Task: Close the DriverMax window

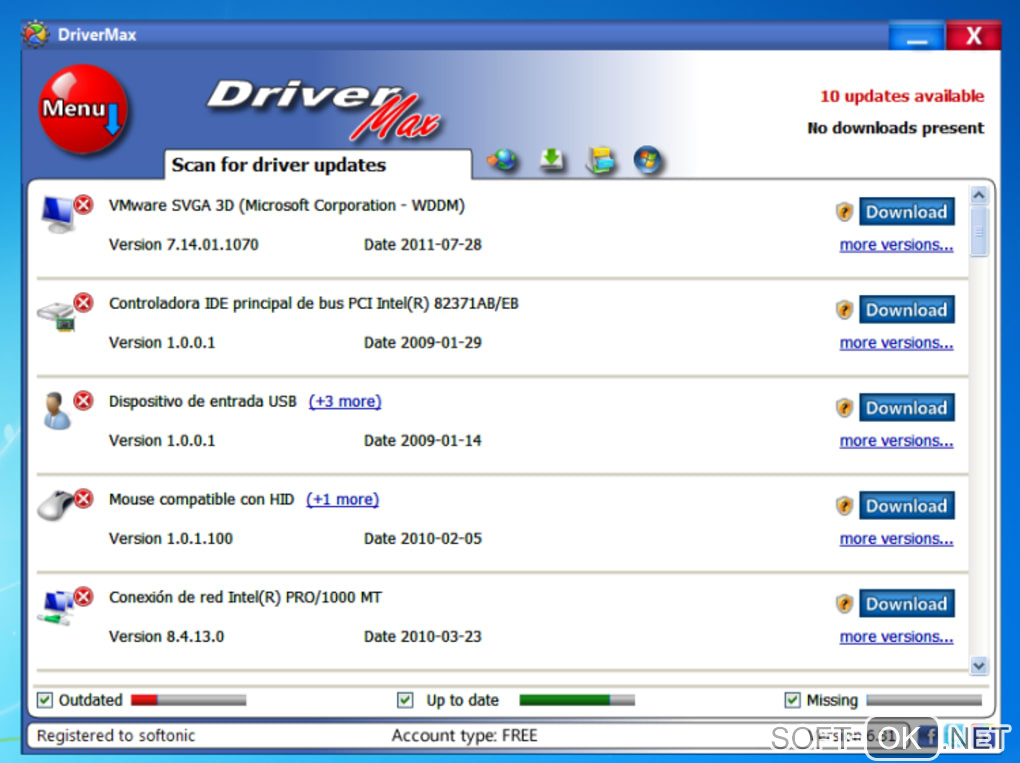Action: 973,36
